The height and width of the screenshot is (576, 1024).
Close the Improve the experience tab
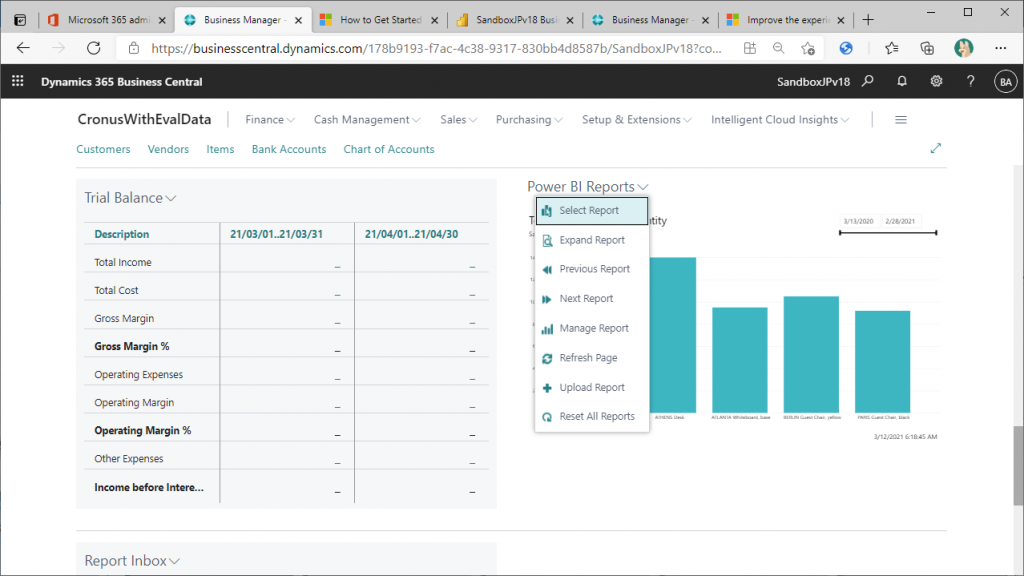pos(840,20)
